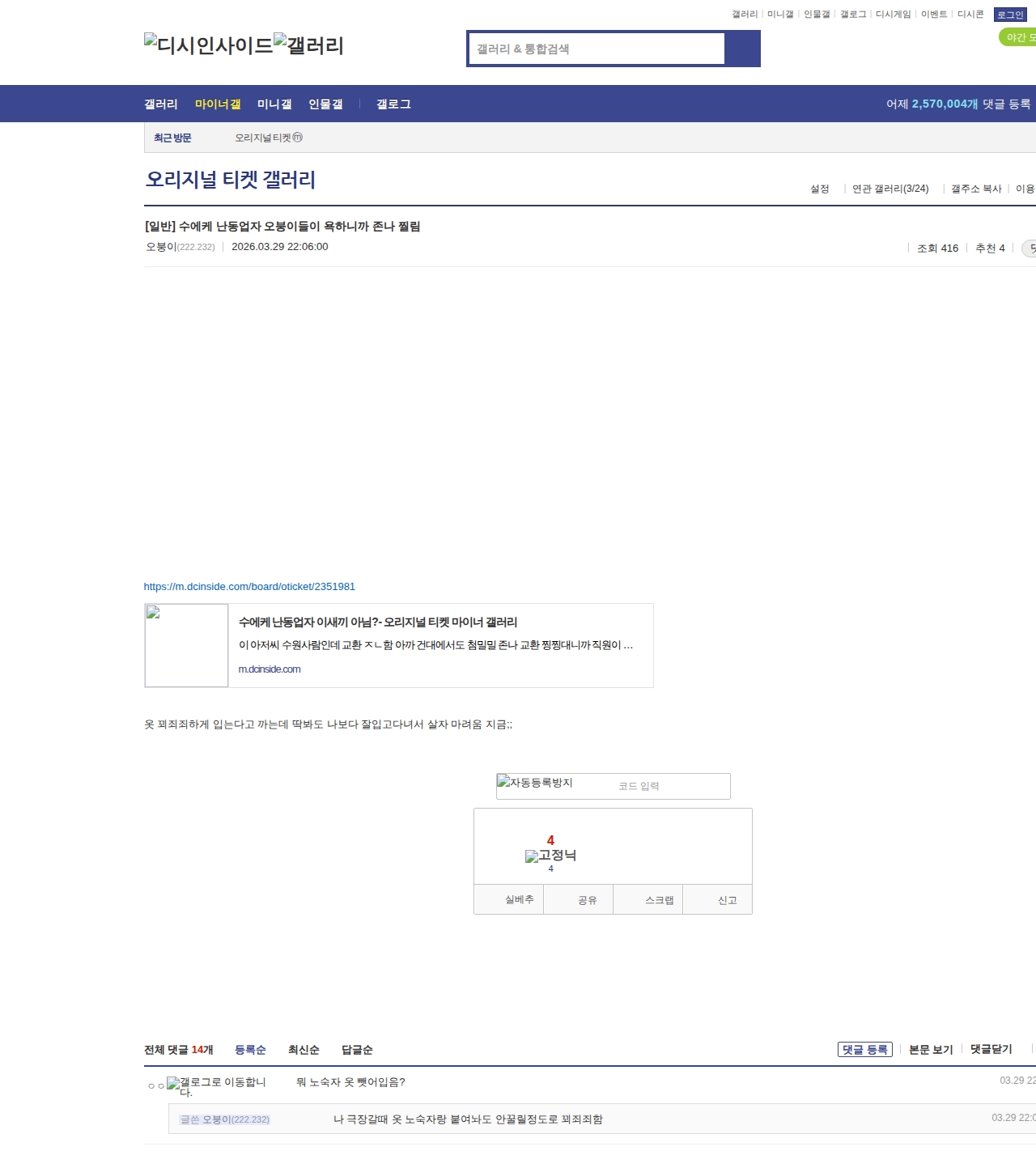Screen dimensions: 1036x1151
Task: Open the m.dcinside.com/board/oticket URL link
Action: (249, 587)
